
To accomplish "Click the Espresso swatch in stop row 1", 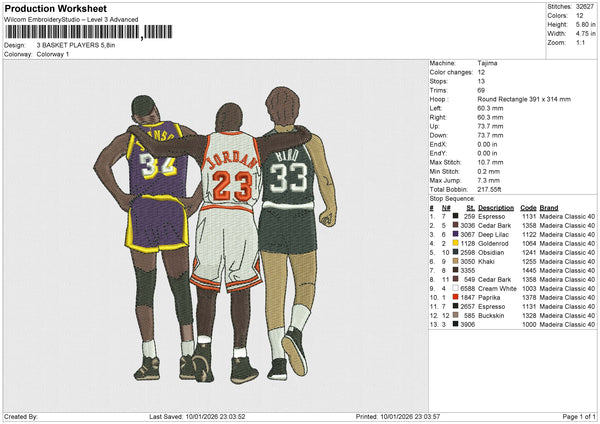I will [x=455, y=217].
